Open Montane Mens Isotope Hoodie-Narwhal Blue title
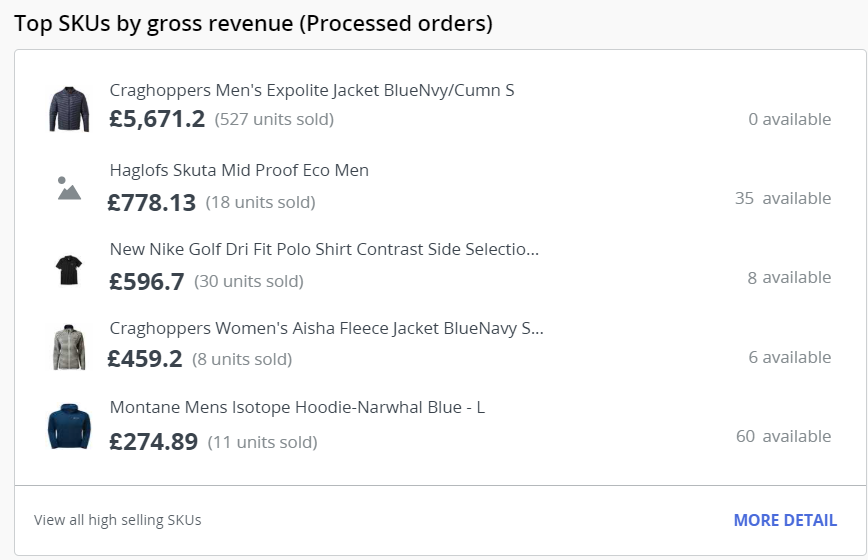868x560 pixels. tap(297, 408)
